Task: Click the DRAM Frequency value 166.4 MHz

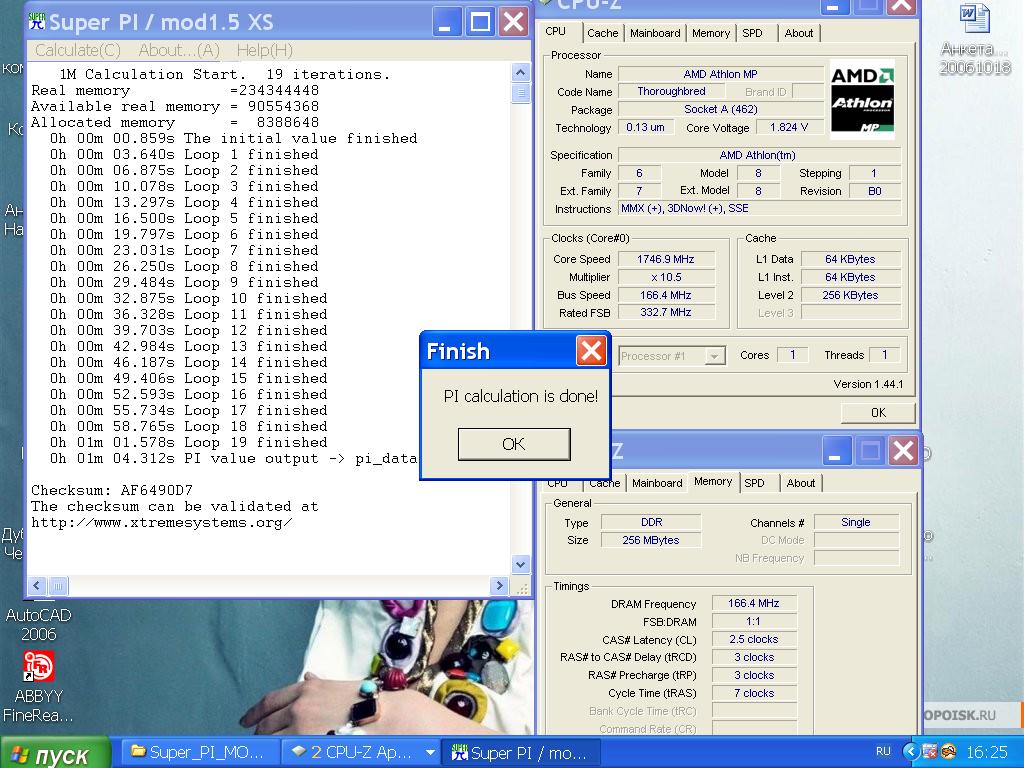Action: click(x=753, y=603)
